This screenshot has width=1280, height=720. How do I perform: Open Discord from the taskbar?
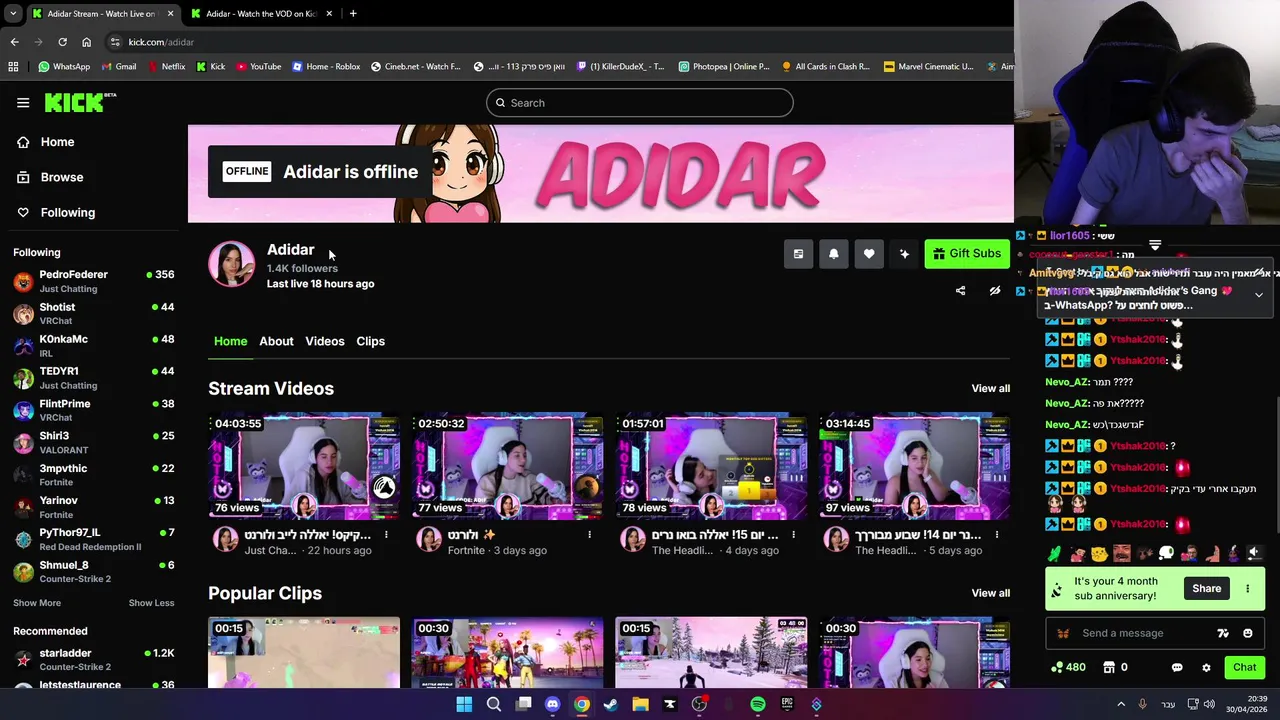click(552, 704)
